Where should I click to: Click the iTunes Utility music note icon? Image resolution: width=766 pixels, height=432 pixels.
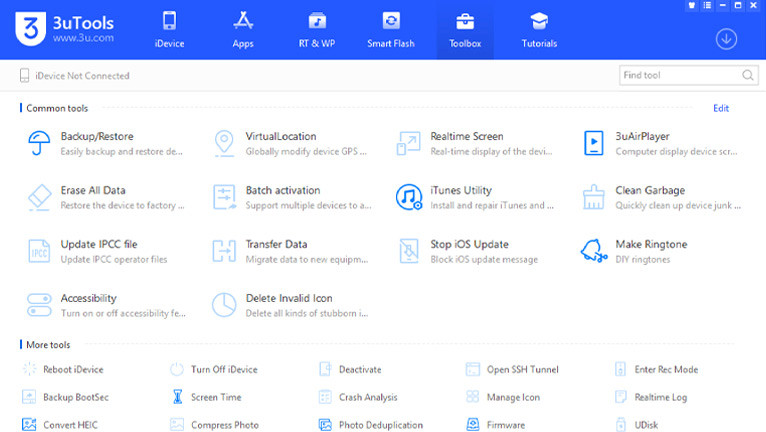pyautogui.click(x=409, y=197)
